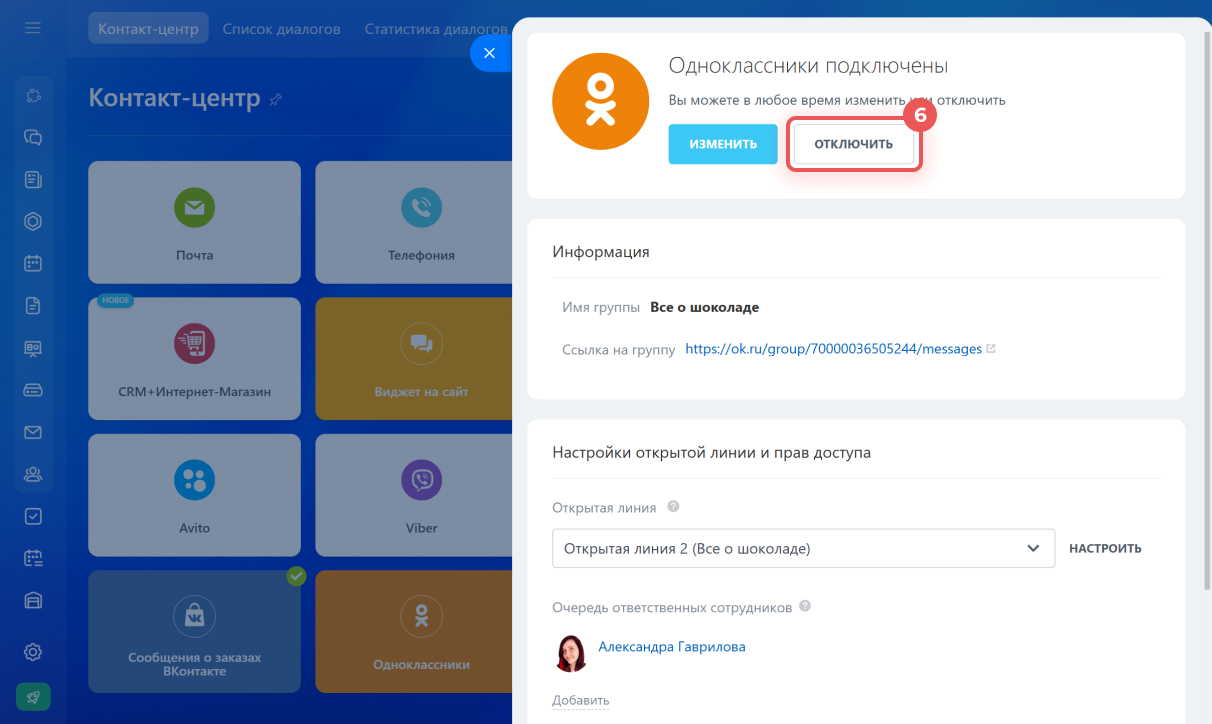Screen dimensions: 1212x724
Task: Click the НАСТРОИТЬ button
Action: 1105,548
